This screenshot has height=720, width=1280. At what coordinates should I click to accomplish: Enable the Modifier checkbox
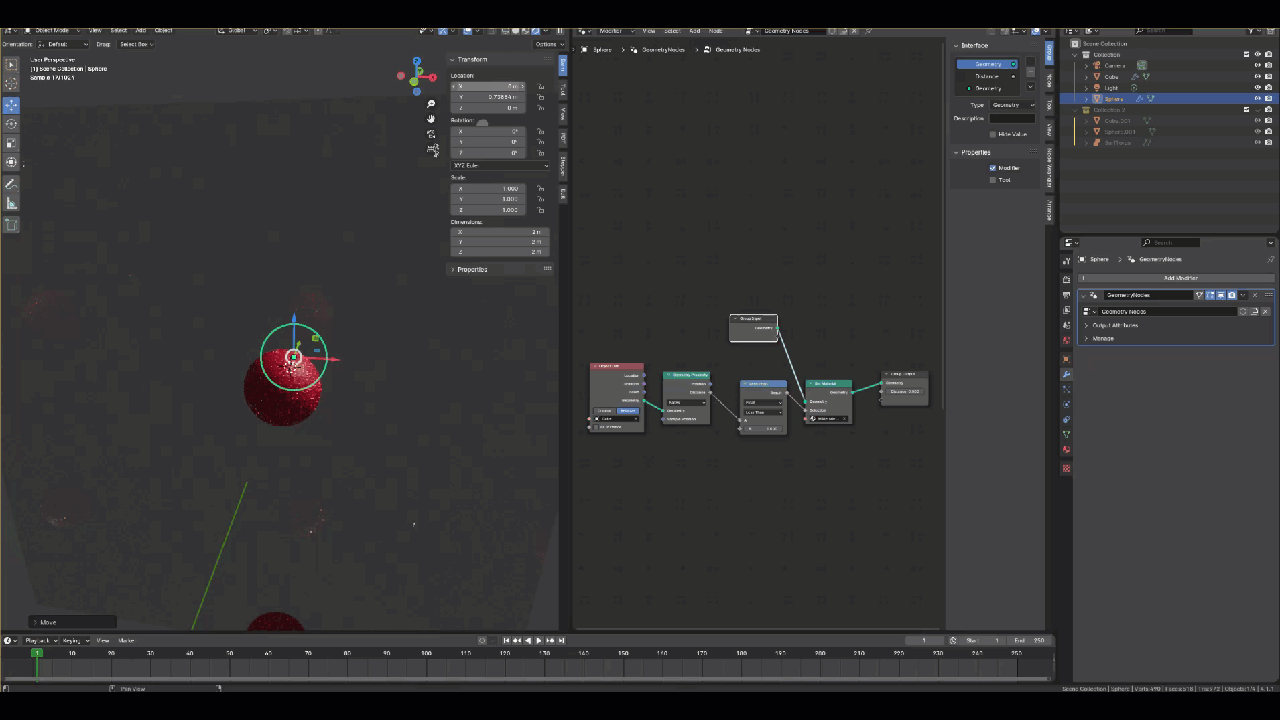(993, 168)
